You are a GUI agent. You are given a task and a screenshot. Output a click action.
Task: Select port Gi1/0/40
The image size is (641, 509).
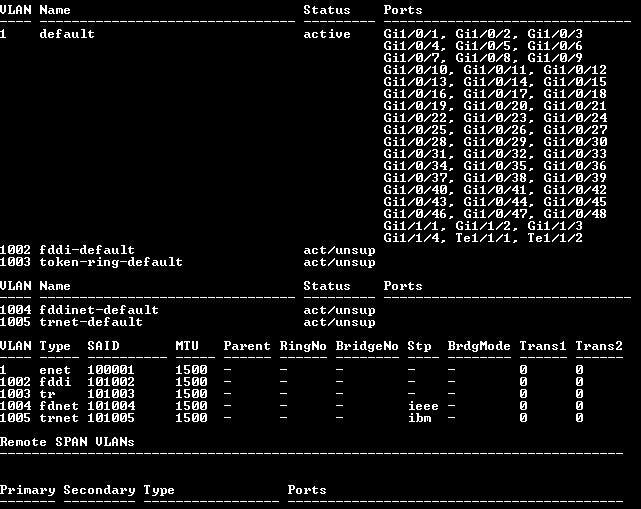[x=415, y=190]
